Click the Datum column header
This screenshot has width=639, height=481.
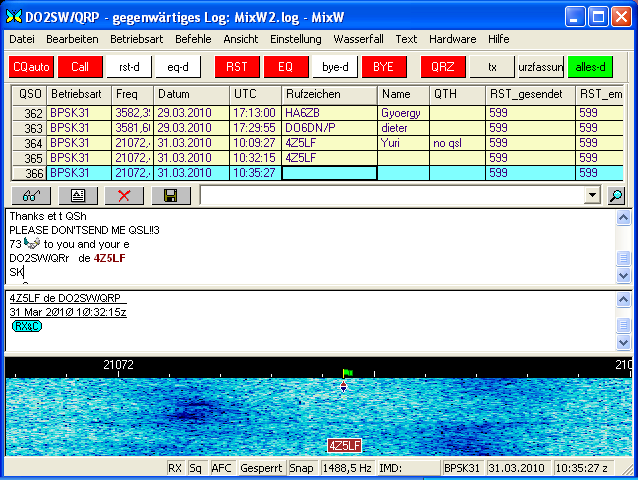click(x=191, y=94)
